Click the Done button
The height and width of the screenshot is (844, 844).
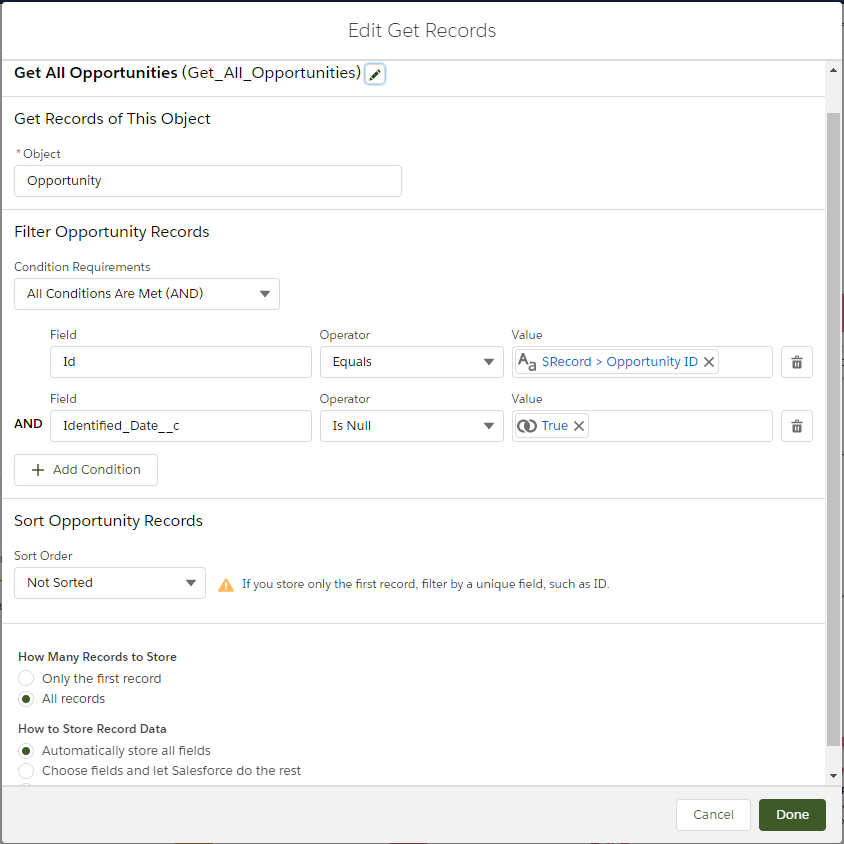point(792,815)
